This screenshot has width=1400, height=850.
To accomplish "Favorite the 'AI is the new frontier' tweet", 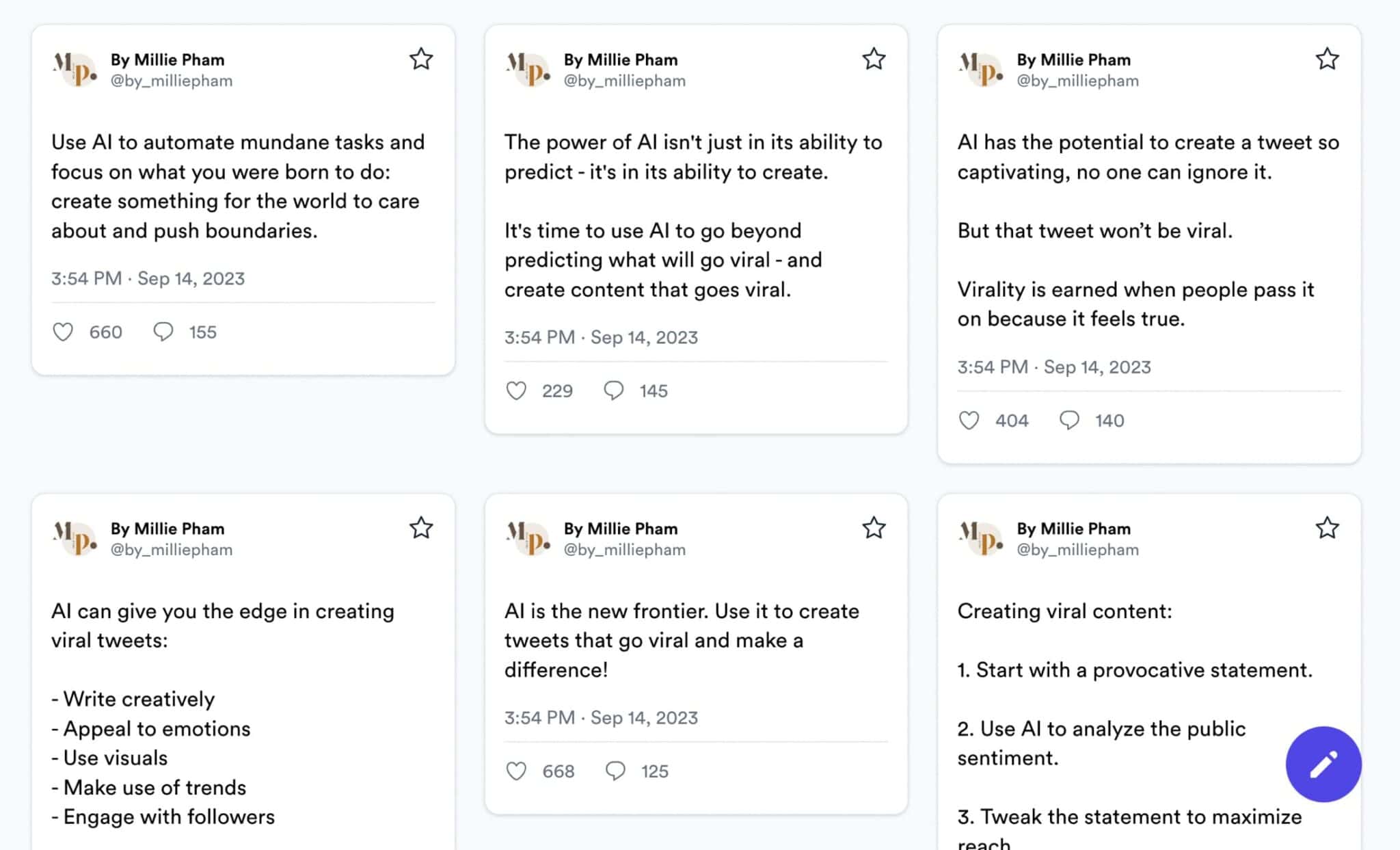I will [874, 528].
